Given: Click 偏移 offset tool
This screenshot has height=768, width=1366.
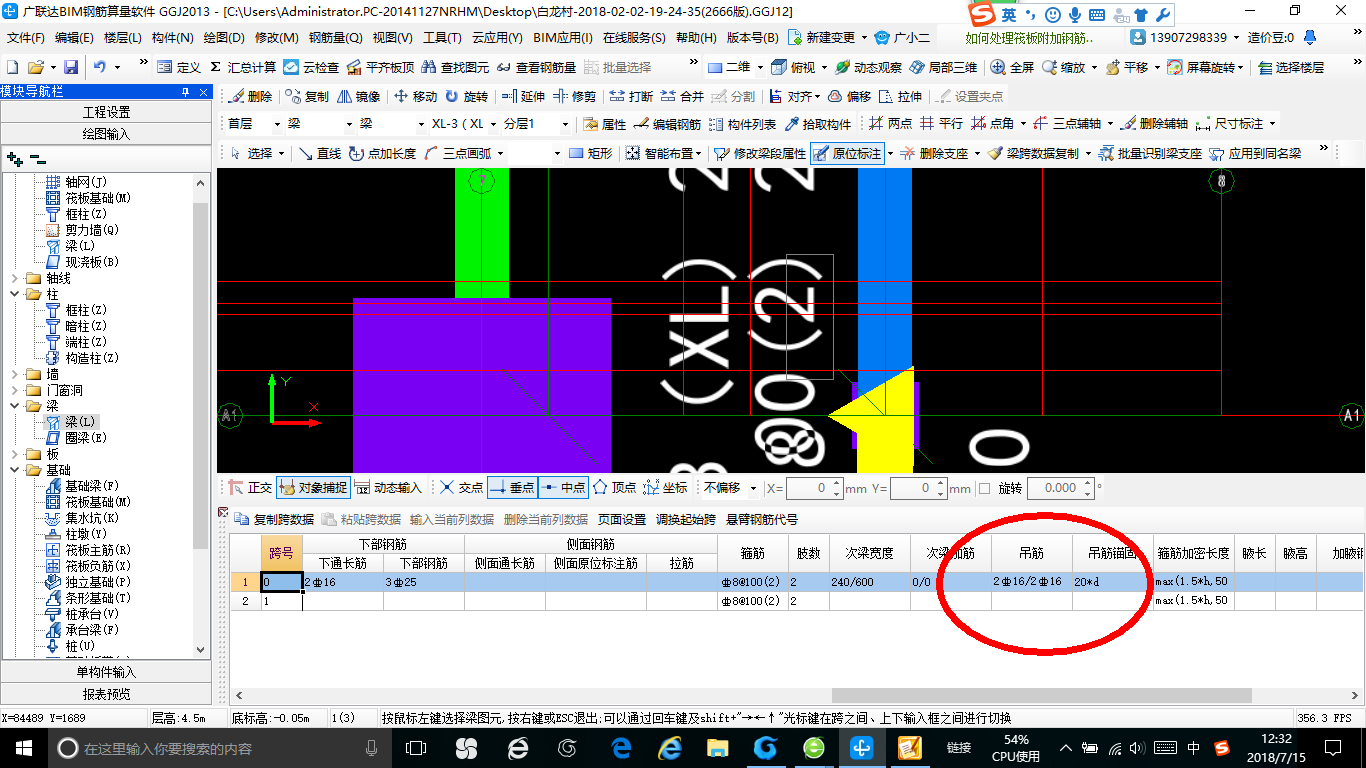Looking at the screenshot, I should pos(848,96).
